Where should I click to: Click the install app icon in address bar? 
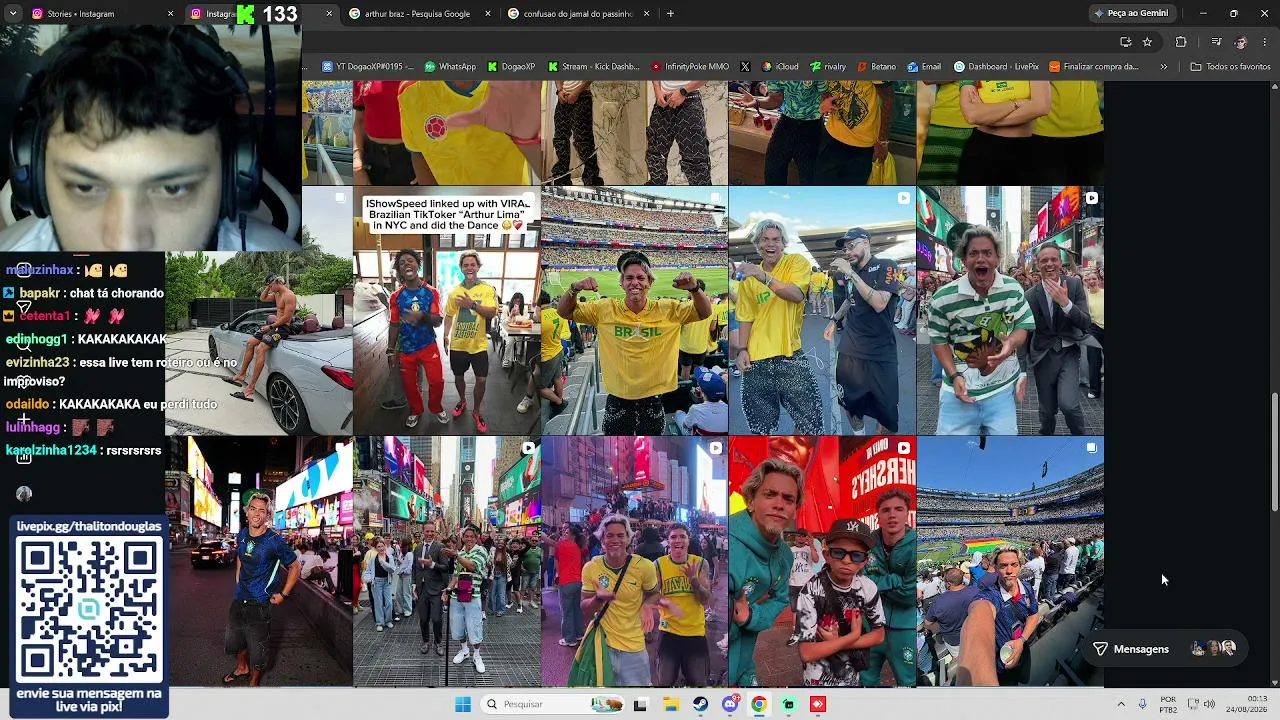coord(1126,42)
